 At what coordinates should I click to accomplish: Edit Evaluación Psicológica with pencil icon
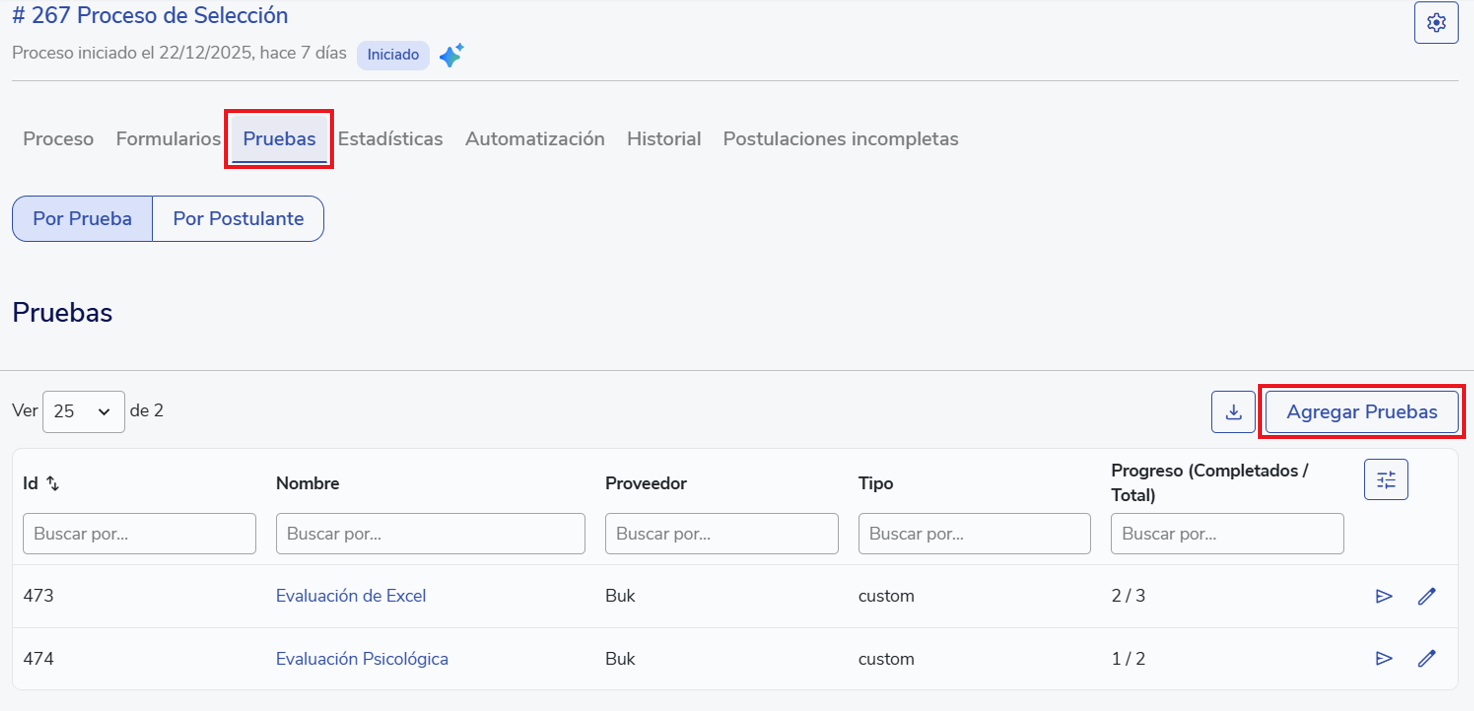(1427, 659)
